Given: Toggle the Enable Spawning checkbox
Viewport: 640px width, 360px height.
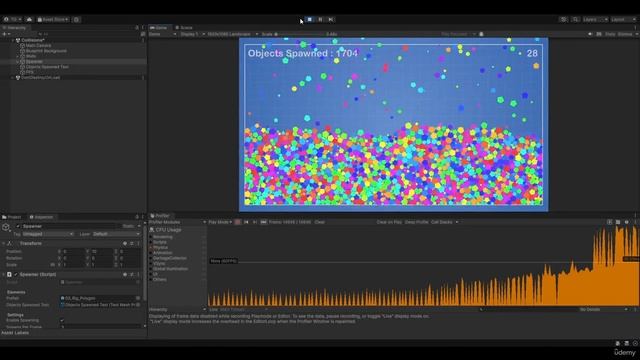Looking at the screenshot, I should (62, 320).
